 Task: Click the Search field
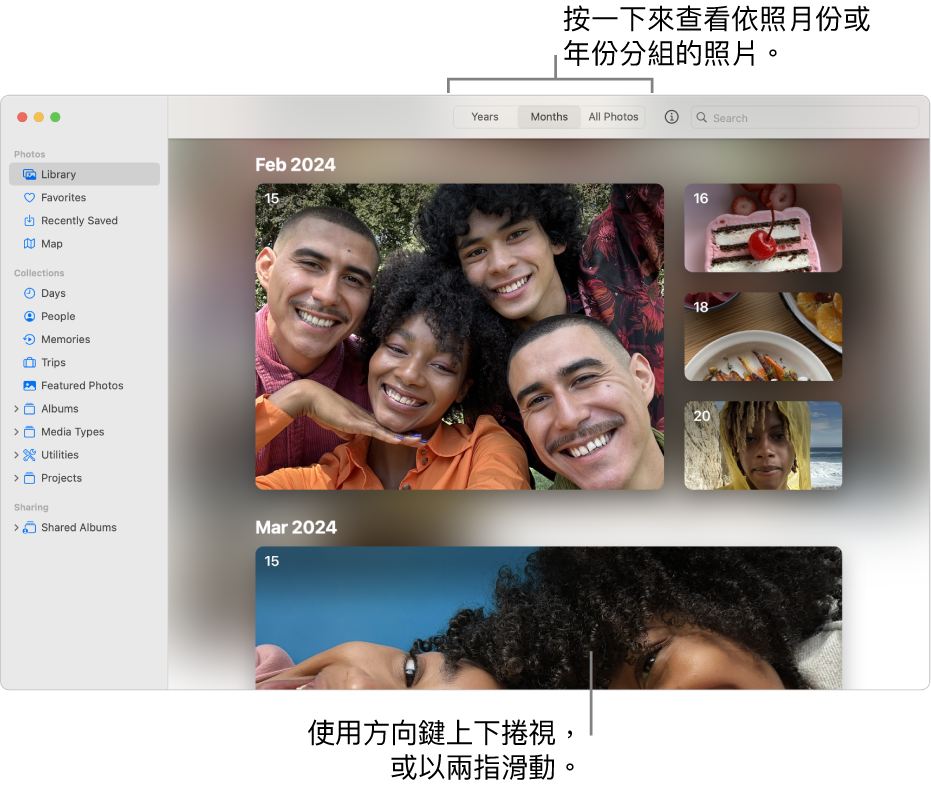point(805,118)
